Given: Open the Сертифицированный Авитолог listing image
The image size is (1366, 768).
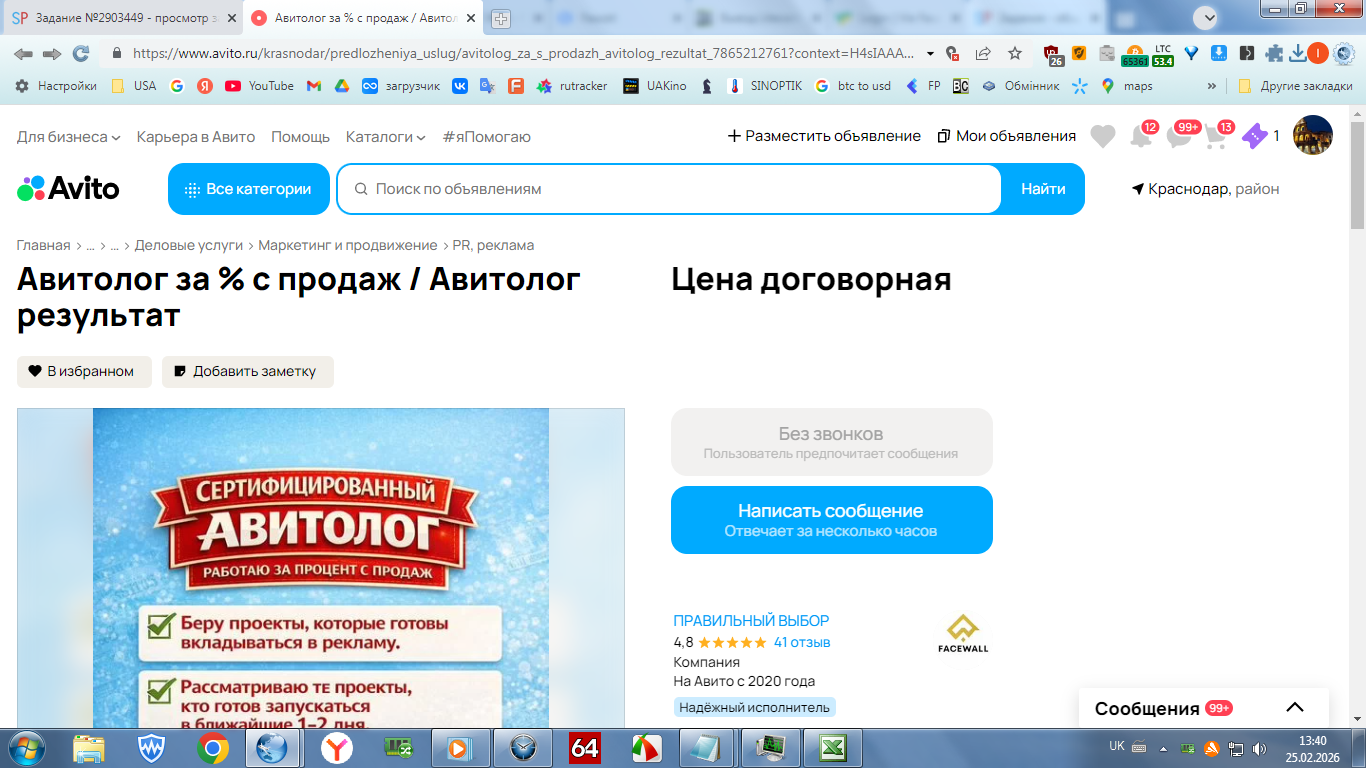Looking at the screenshot, I should click(x=321, y=568).
